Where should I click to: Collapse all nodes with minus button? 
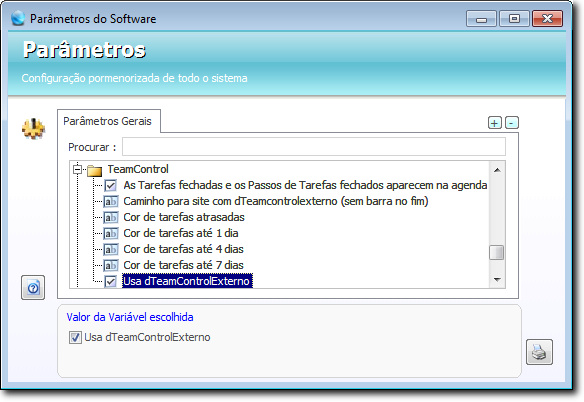(512, 123)
